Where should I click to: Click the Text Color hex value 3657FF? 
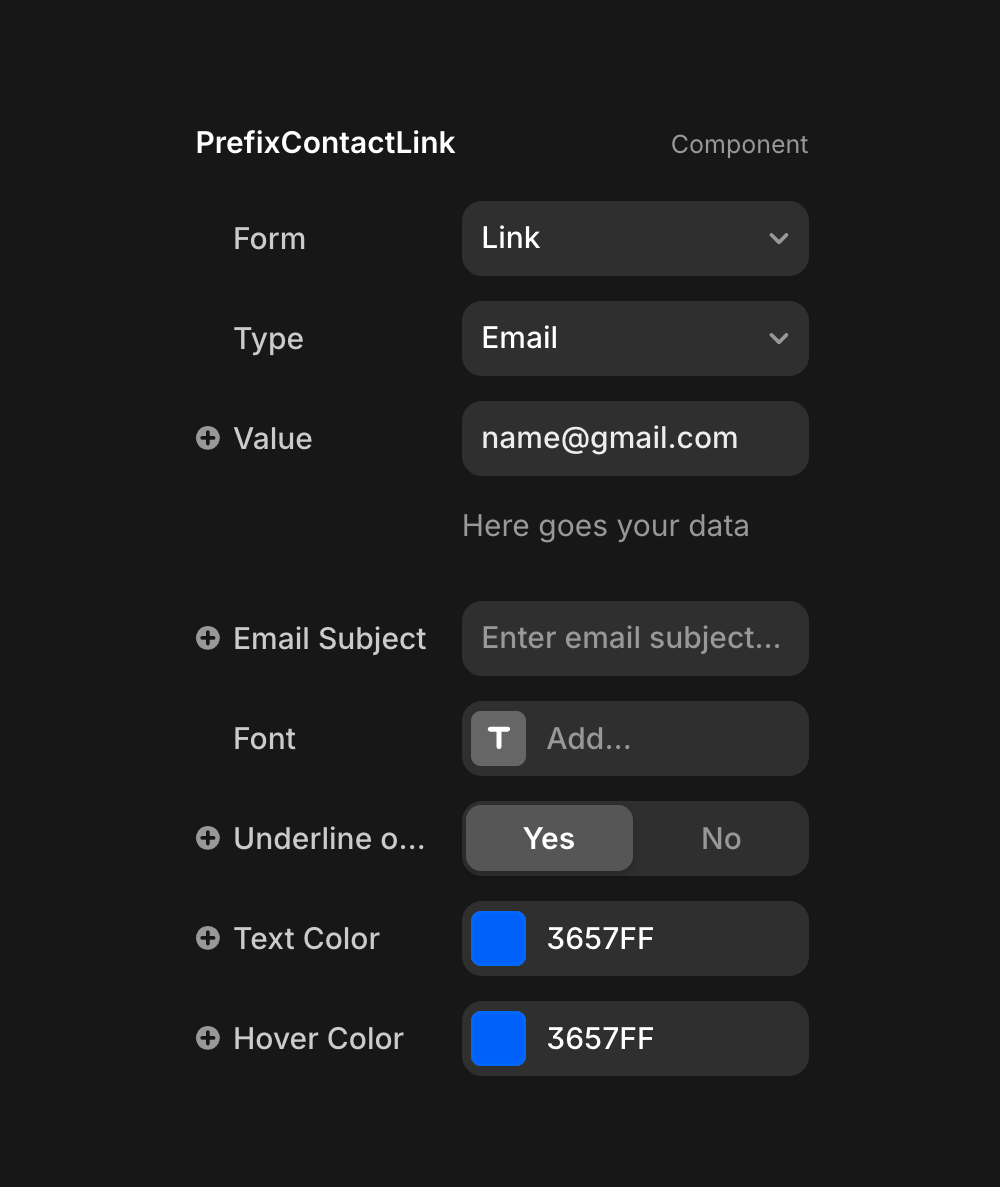click(x=600, y=938)
